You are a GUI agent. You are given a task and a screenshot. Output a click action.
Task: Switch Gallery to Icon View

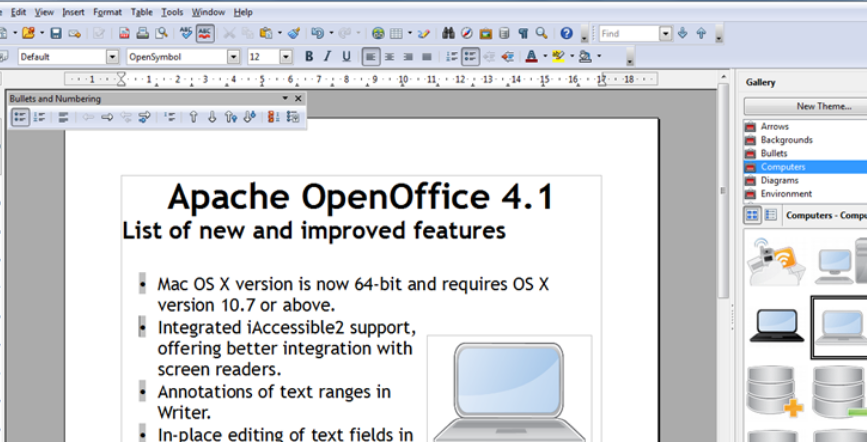click(752, 215)
